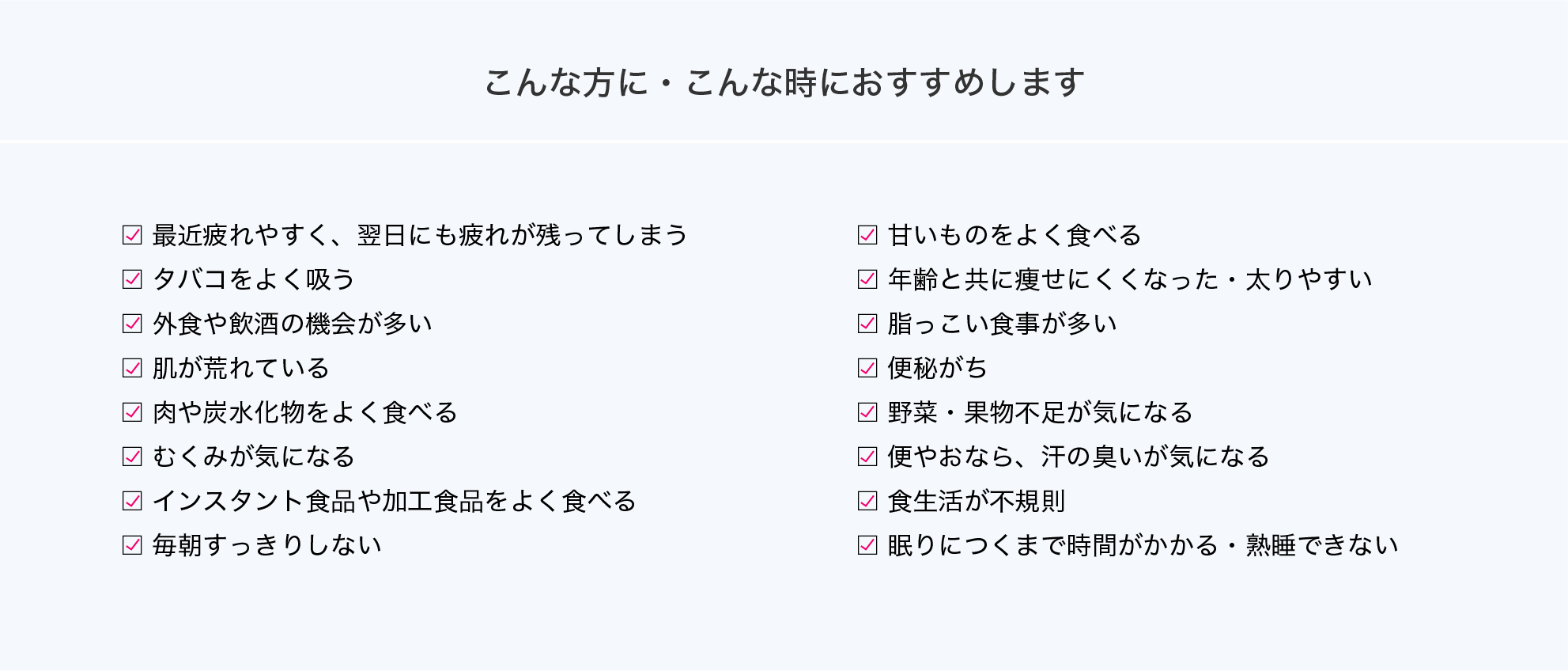Select the 脂っこい食事が多い checkbox
This screenshot has width=1568, height=671.
click(867, 324)
